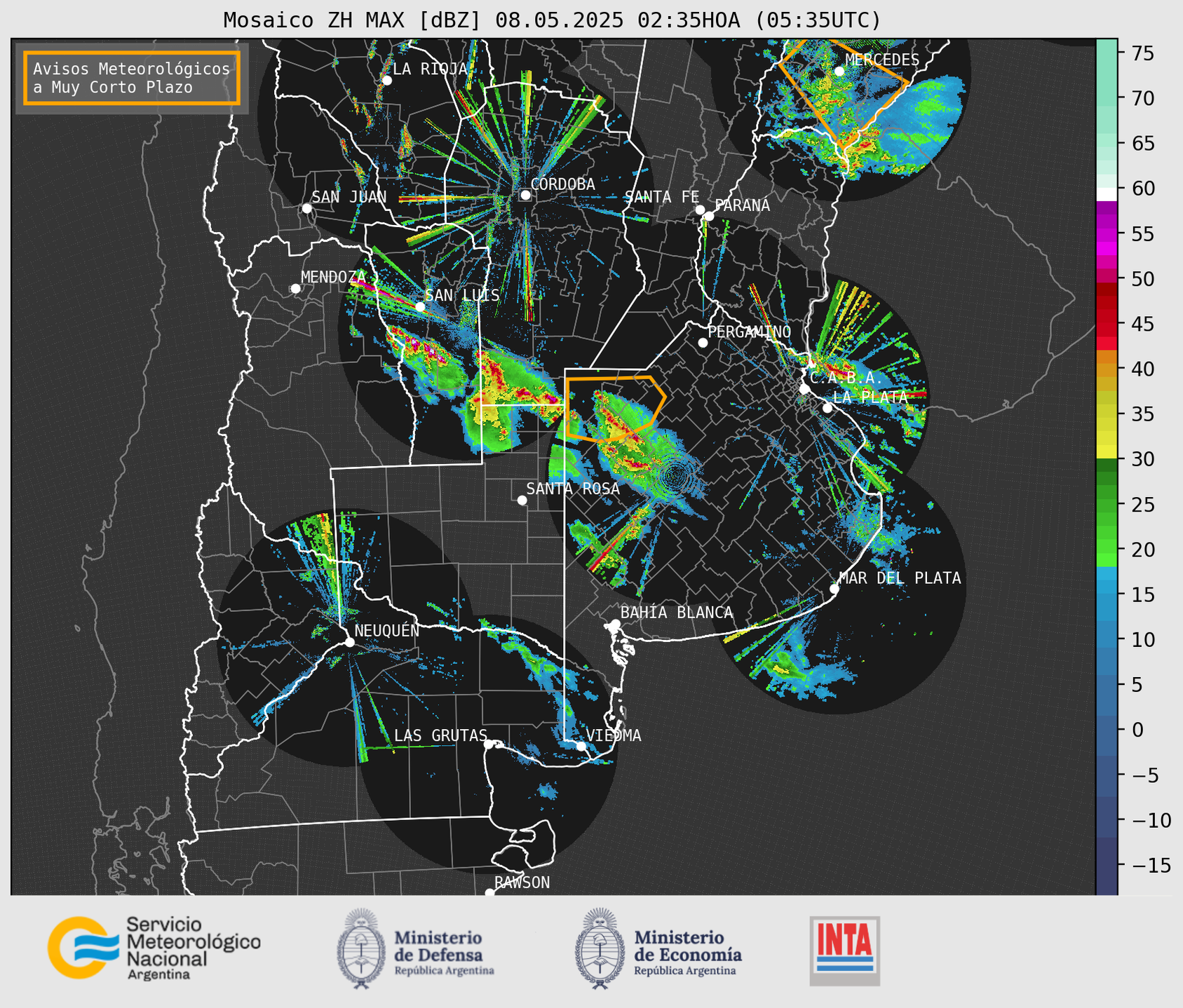Click the "45" tick label on the color scale

(x=1142, y=324)
